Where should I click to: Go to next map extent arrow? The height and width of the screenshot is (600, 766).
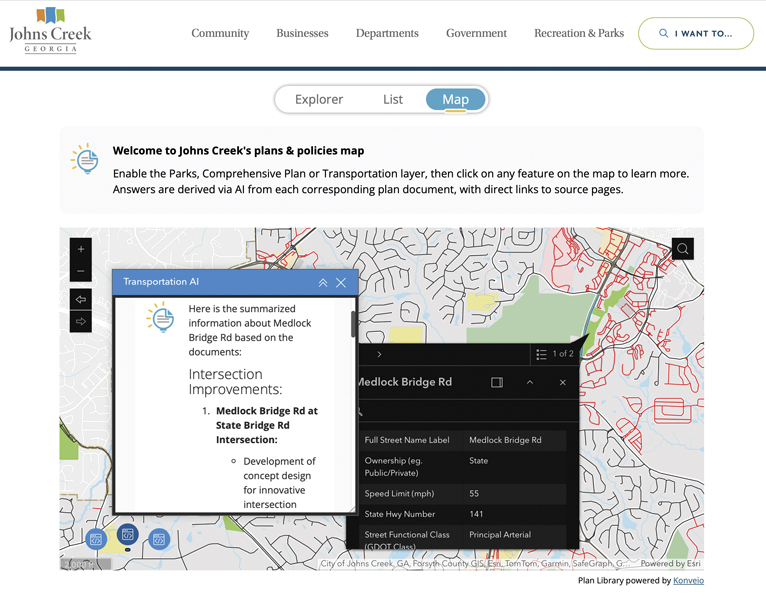[81, 322]
